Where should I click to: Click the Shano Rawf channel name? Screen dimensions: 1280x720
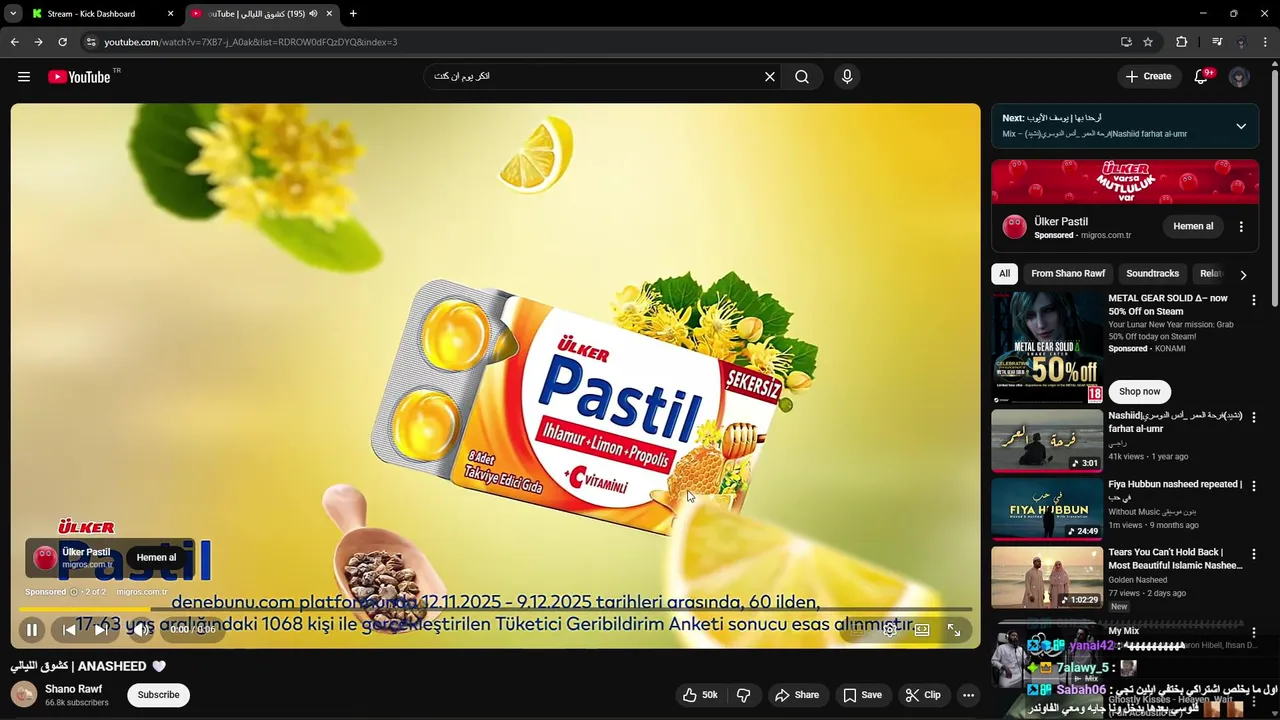click(x=74, y=689)
